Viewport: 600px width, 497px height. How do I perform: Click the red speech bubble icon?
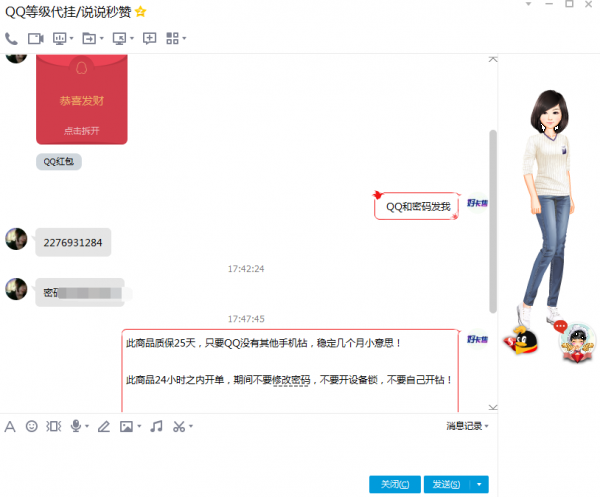coord(560,326)
